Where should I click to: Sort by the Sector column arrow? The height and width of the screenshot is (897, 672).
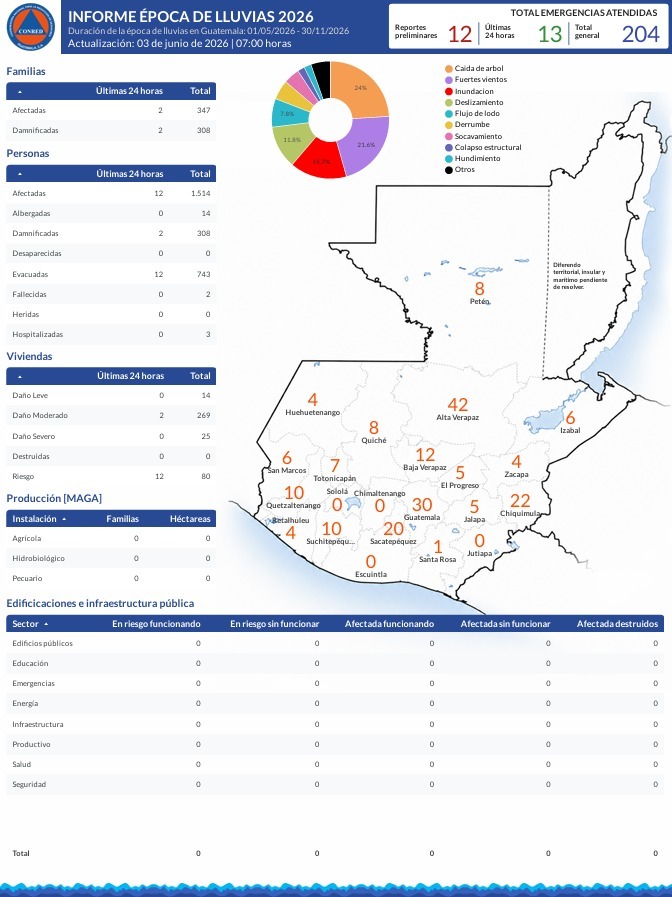[46, 624]
